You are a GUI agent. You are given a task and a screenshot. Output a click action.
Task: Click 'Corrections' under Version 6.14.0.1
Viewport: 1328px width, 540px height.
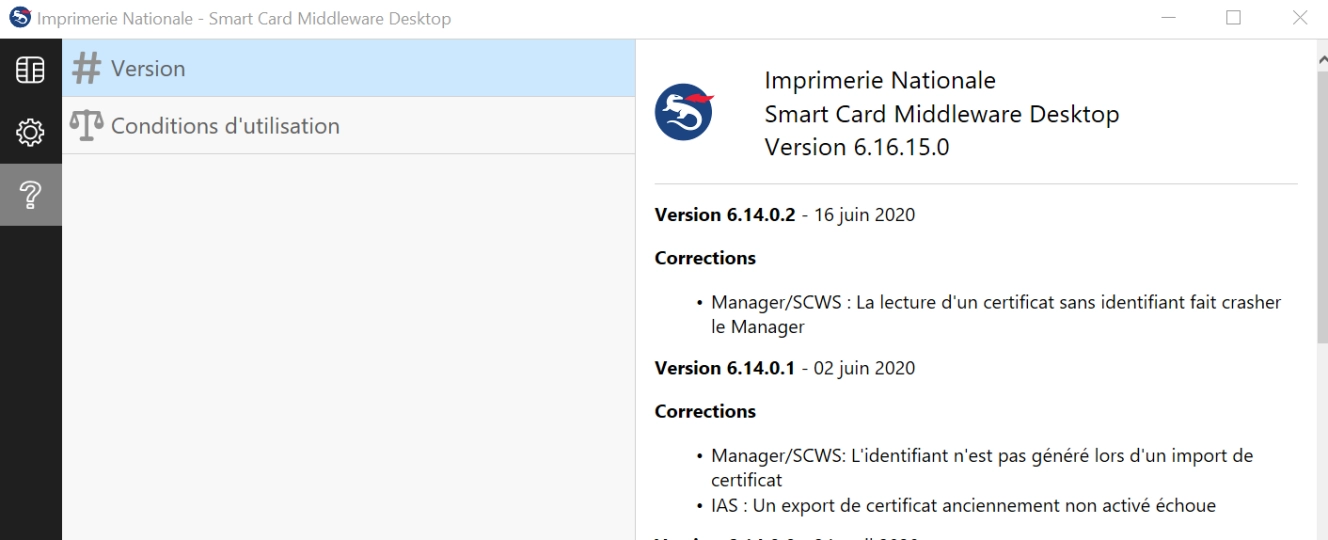tap(704, 411)
